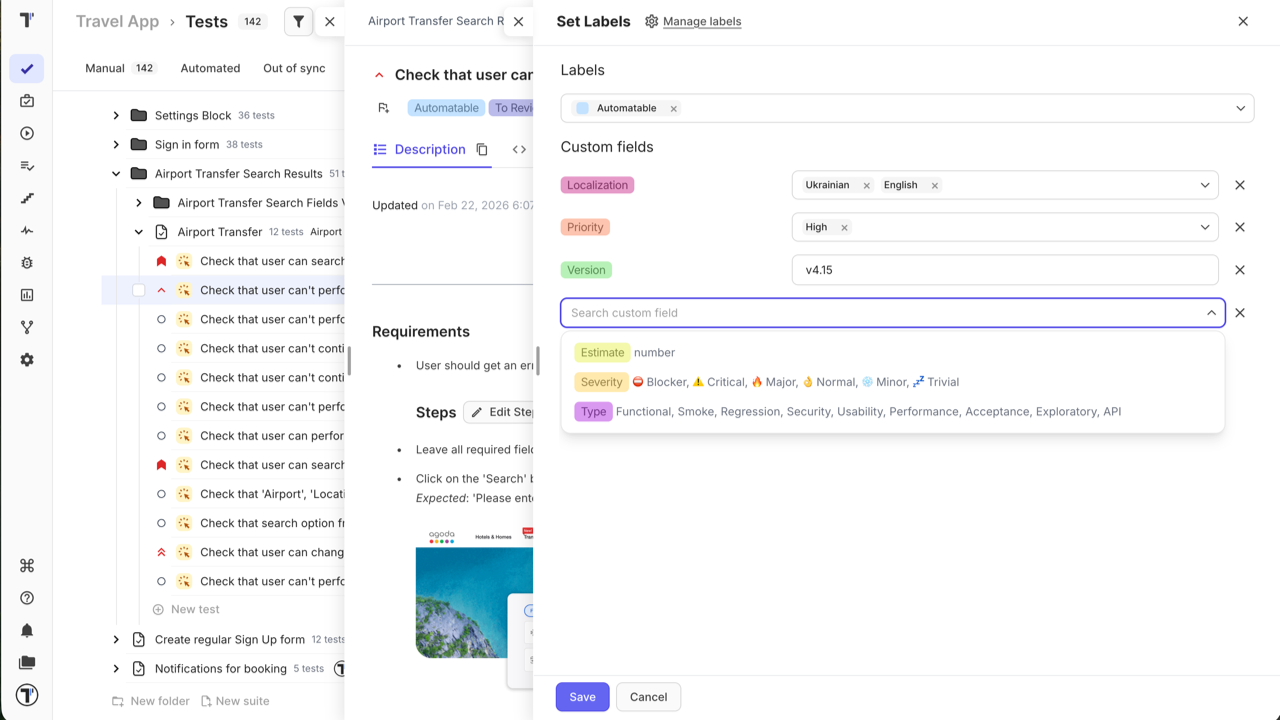Switch to the Manual tests tab
This screenshot has width=1280, height=720.
pyautogui.click(x=120, y=68)
